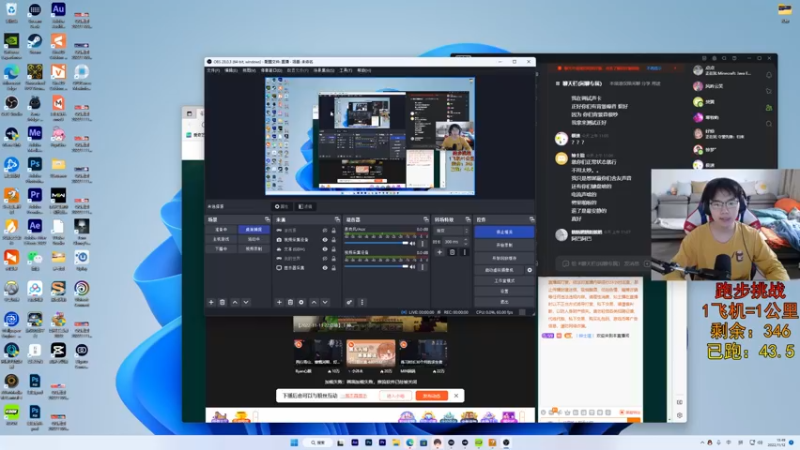The image size is (800, 450).
Task: Open Audio Mixer three-dot menu in bottom toolbar
Action: [x=362, y=302]
